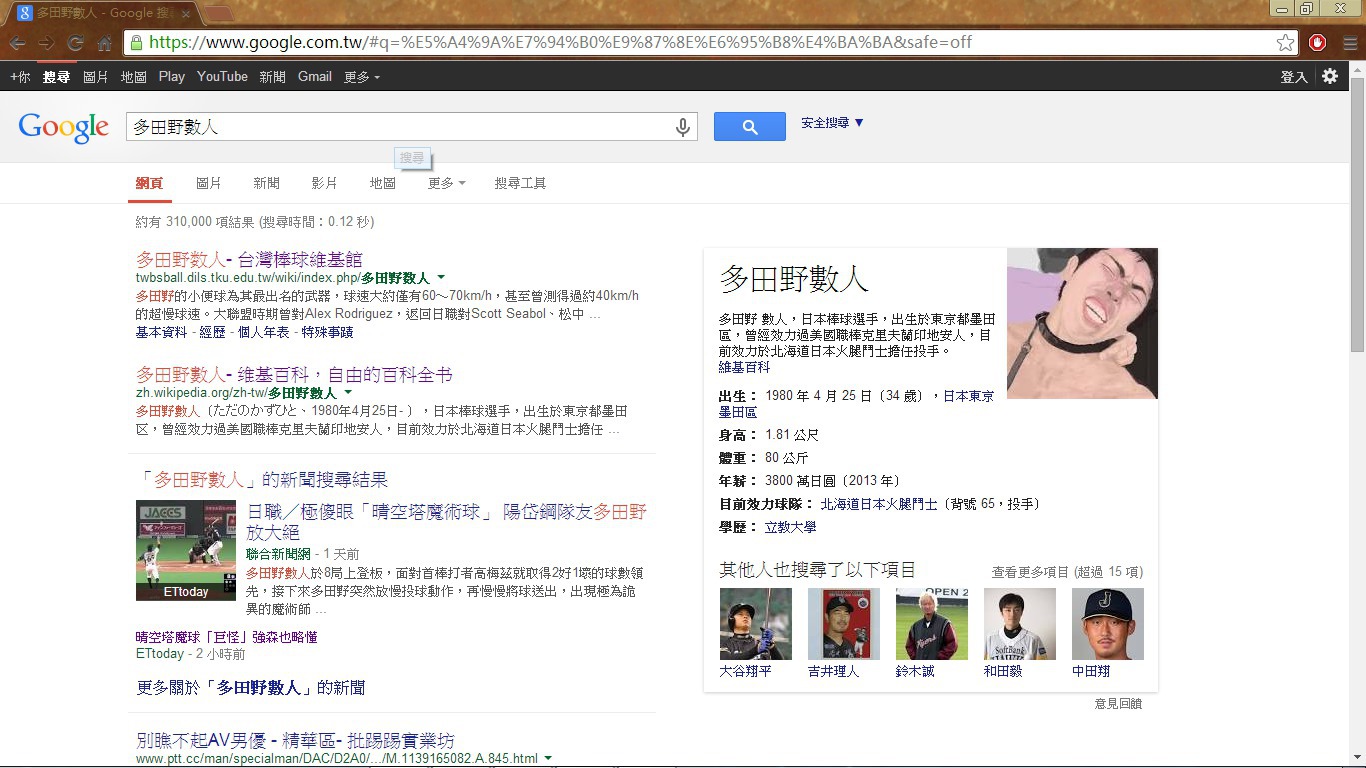Viewport: 1366px width, 768px height.
Task: Open dropdown arrow beside zh.wikipedia.org URL
Action: 348,392
